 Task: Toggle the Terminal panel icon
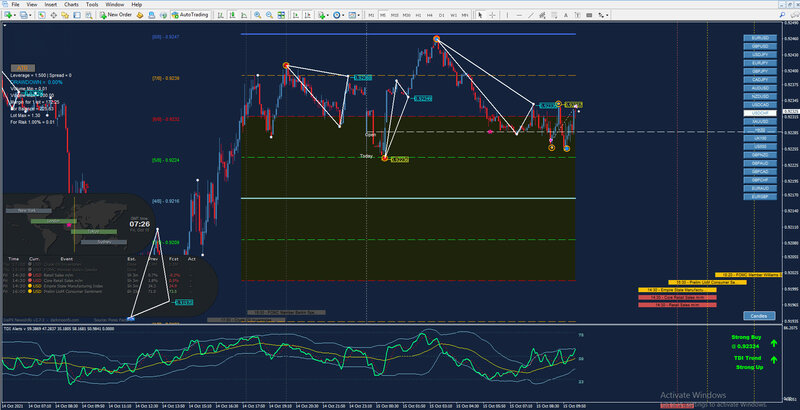pos(77,15)
